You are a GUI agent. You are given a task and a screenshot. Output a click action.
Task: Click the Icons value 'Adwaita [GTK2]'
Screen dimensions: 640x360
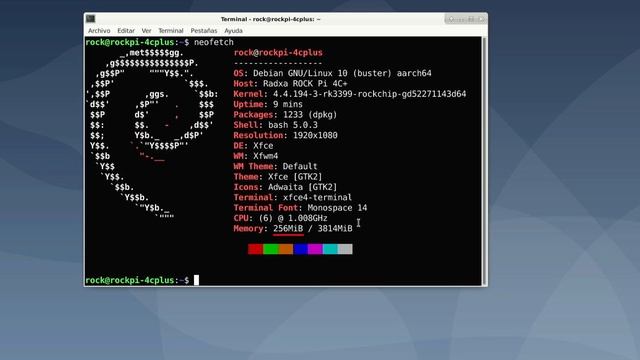302,187
